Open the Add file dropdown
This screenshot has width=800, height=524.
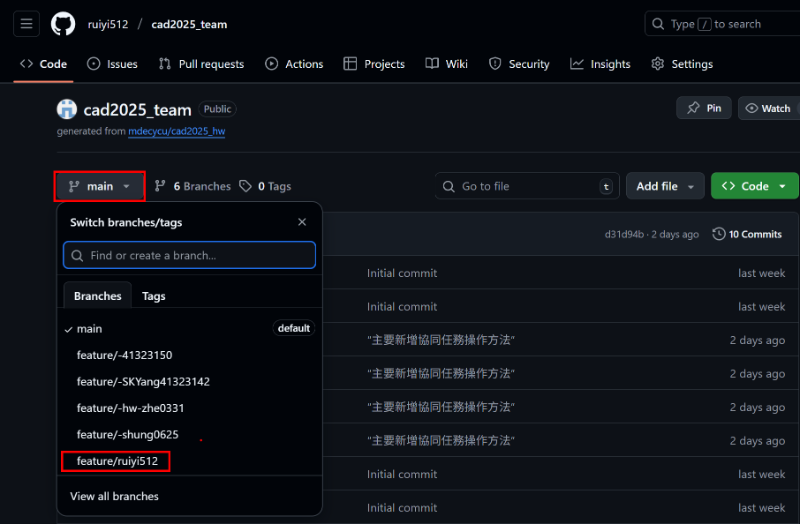664,186
